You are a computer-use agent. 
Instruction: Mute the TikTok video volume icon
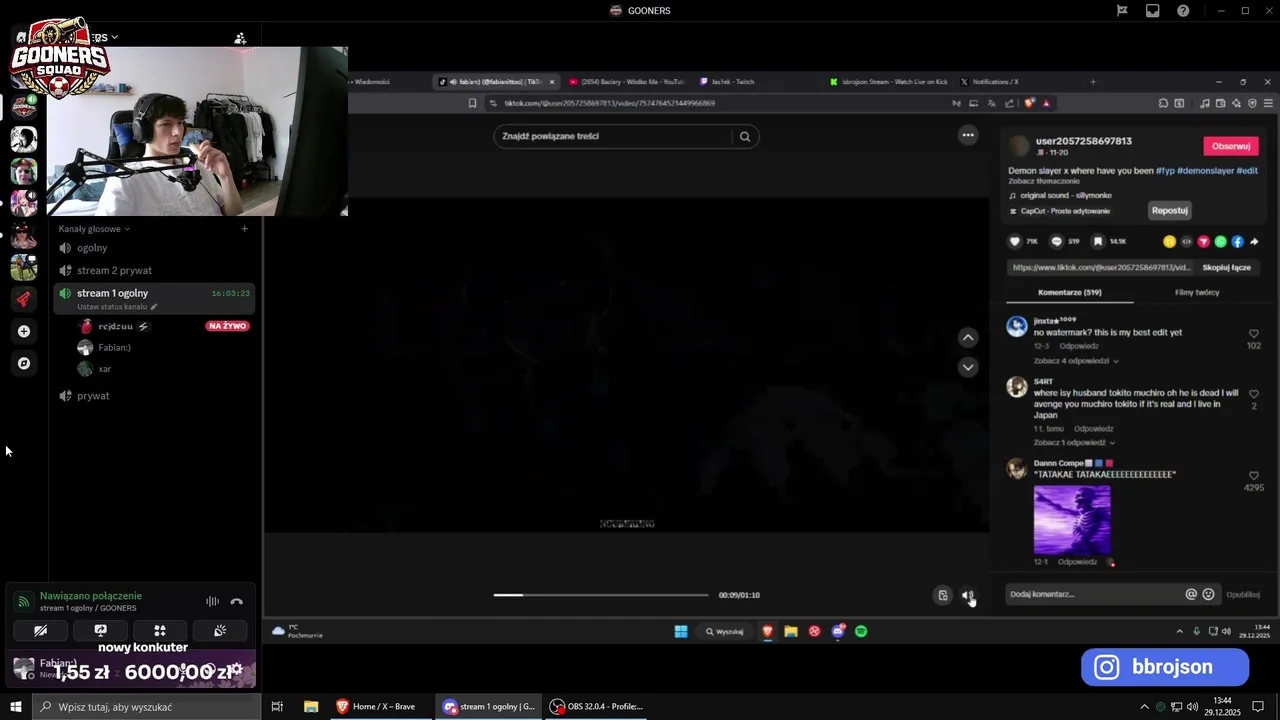point(968,595)
